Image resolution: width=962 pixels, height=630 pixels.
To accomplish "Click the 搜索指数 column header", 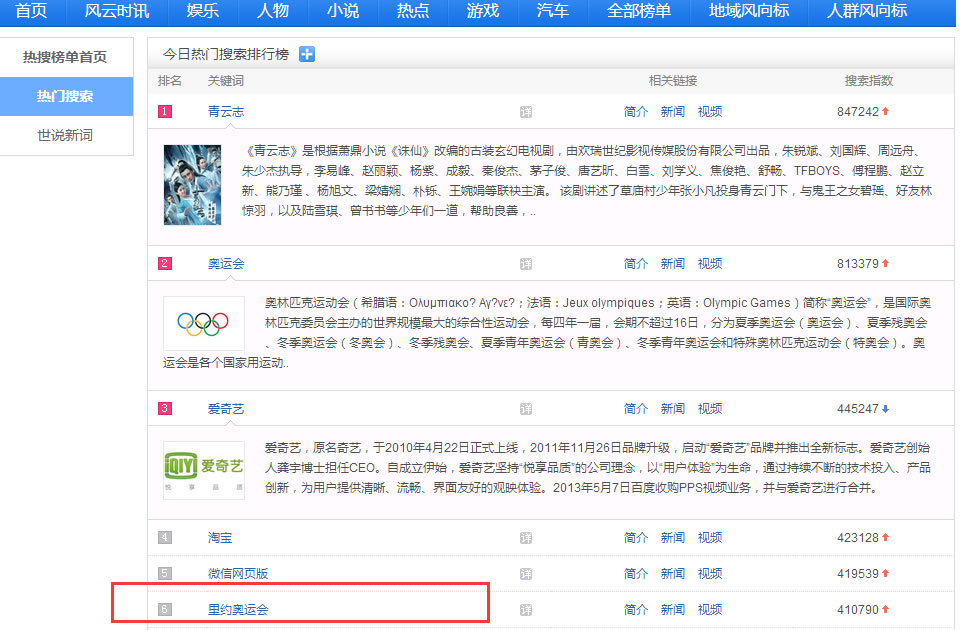I will click(869, 81).
